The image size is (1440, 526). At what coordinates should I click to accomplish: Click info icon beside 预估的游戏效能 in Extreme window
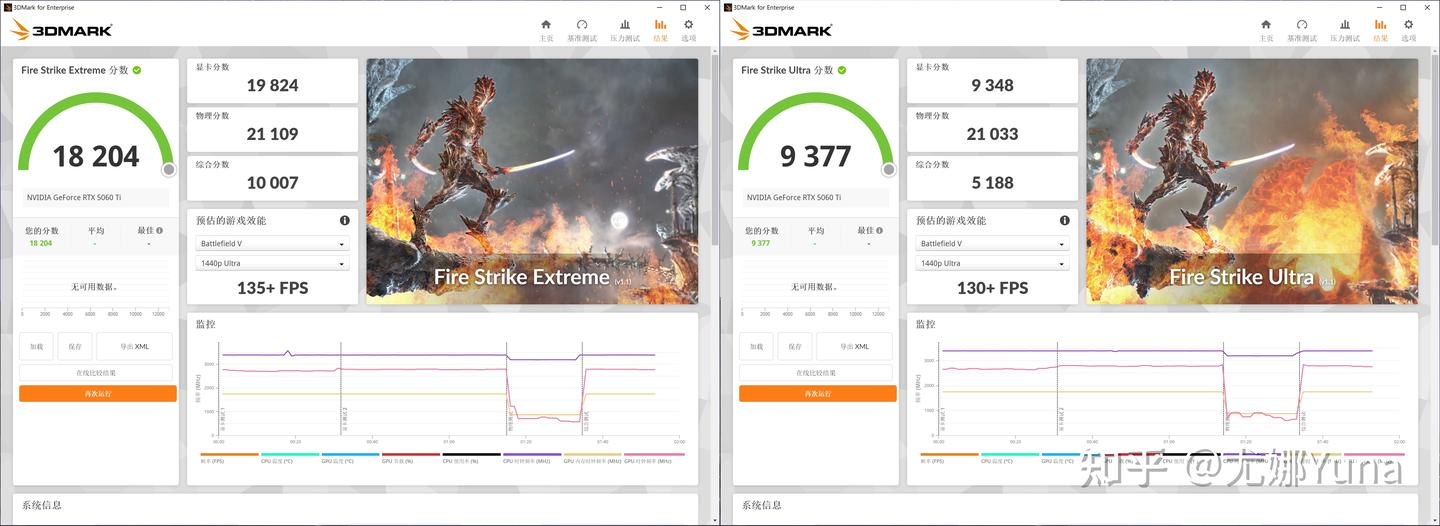(x=345, y=220)
